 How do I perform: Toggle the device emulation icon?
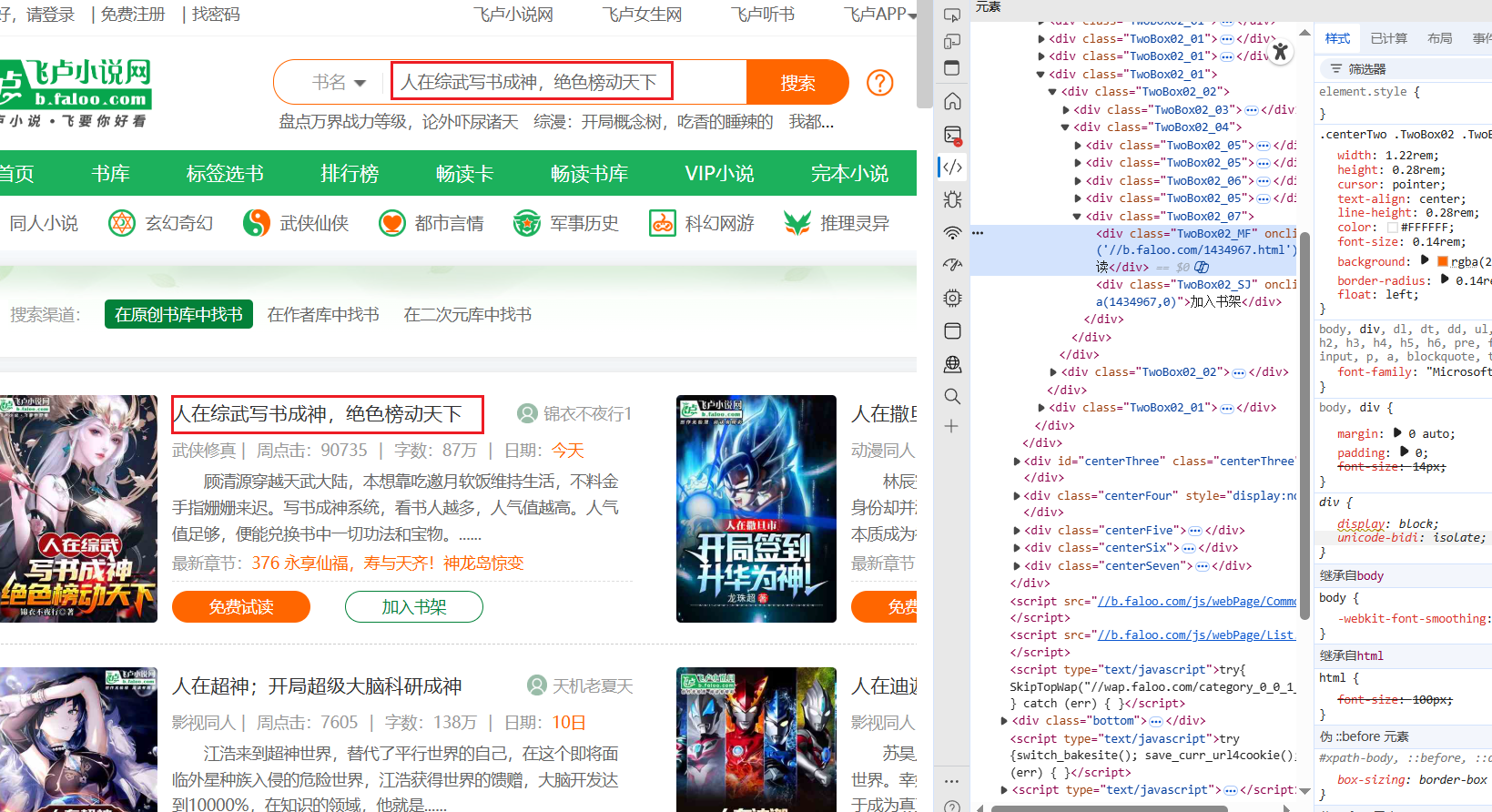pyautogui.click(x=952, y=41)
